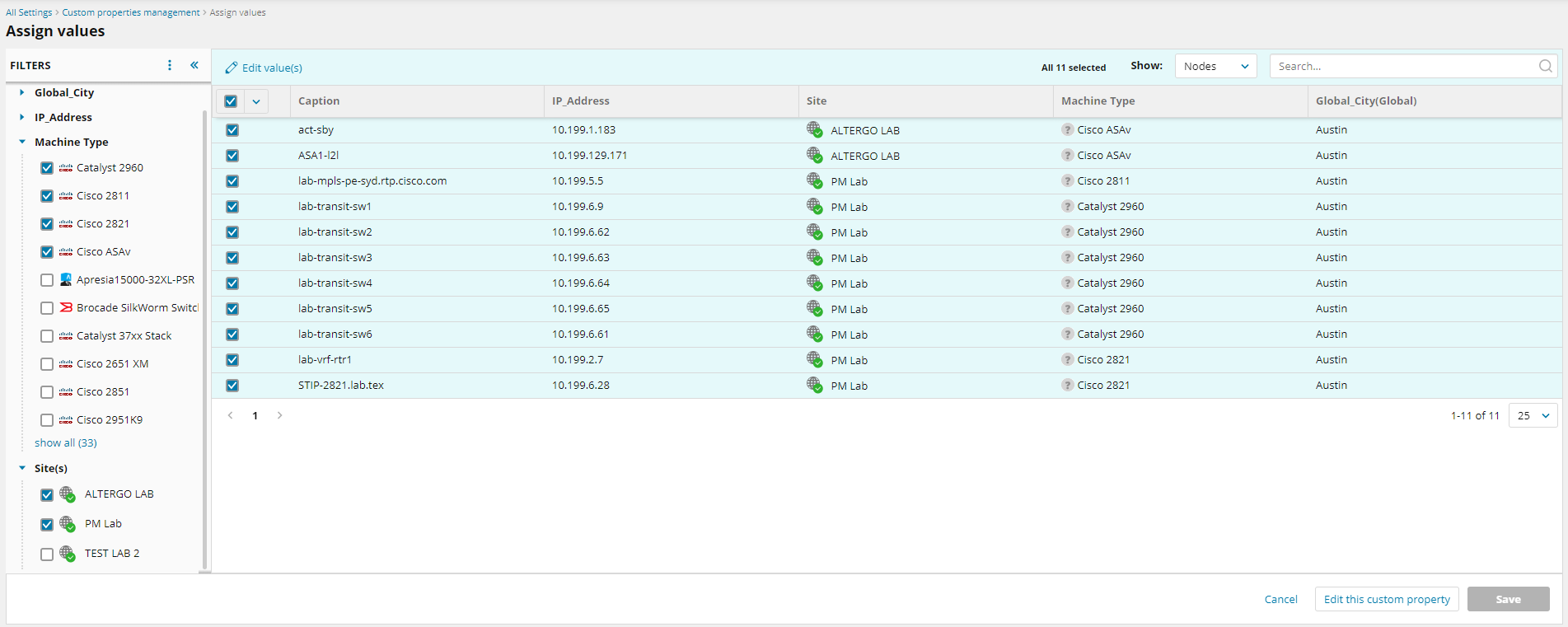Click the site globe icon in ASA1-l2l row
This screenshot has height=627, width=1568.
[x=814, y=155]
